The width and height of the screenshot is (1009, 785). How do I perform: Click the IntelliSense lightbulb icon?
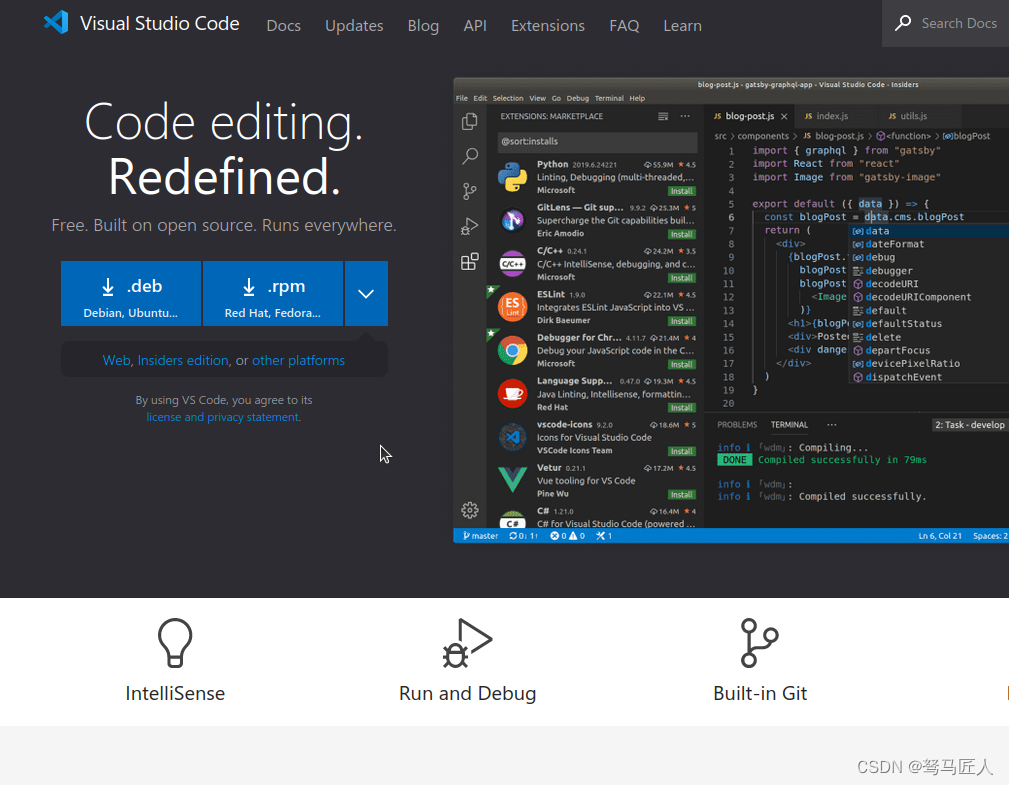175,643
